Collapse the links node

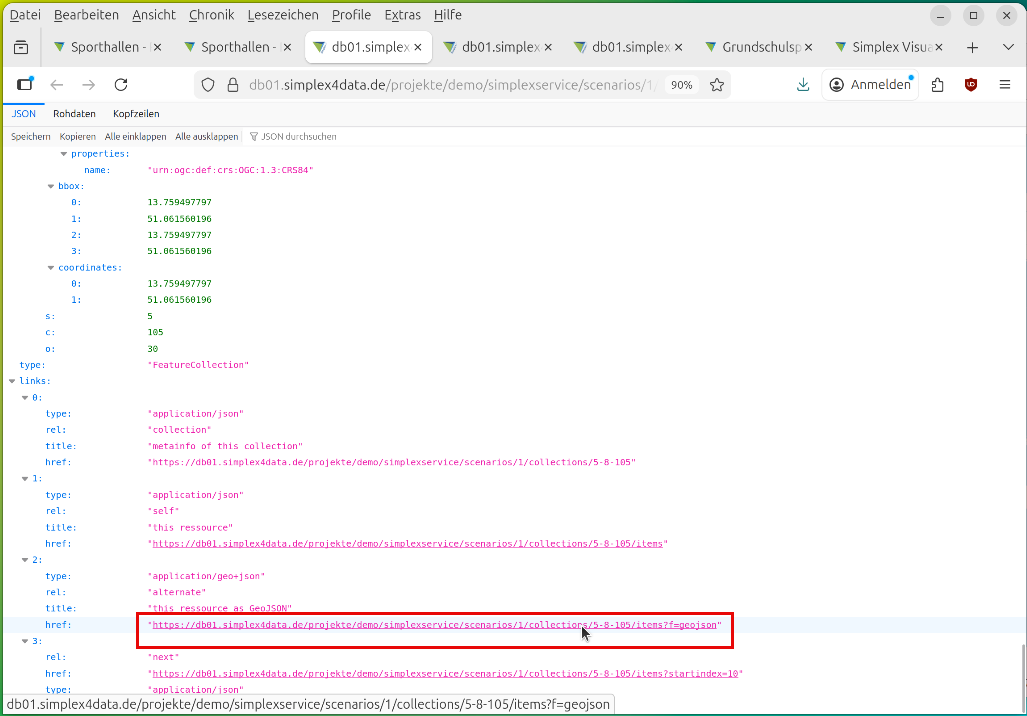point(12,381)
